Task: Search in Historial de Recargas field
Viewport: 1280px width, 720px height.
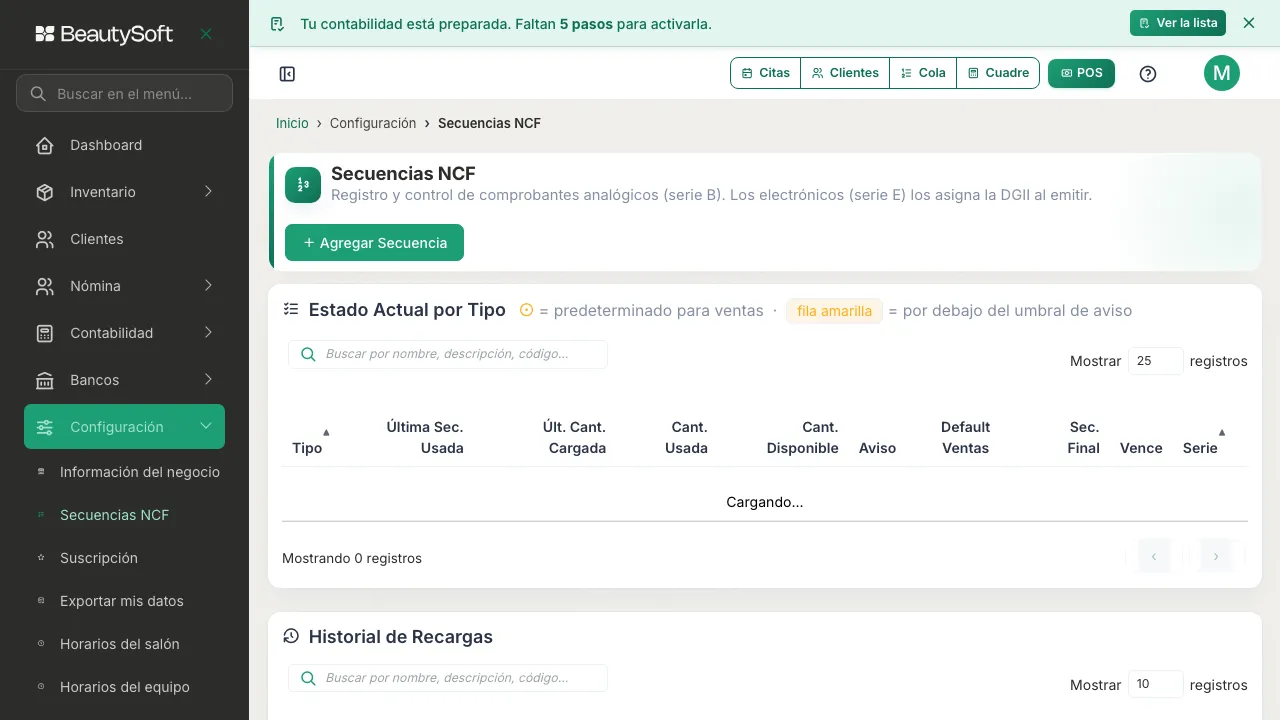Action: point(448,678)
